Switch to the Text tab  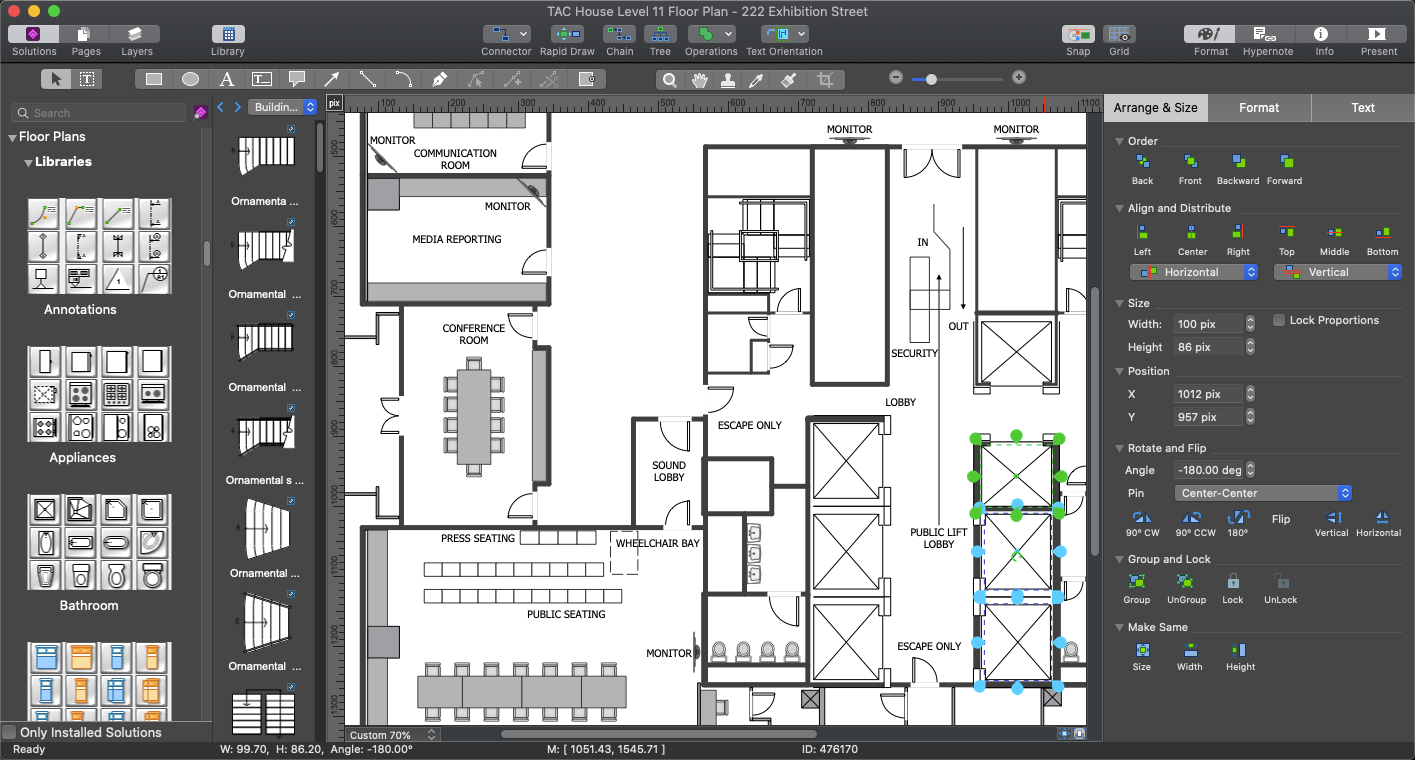tap(1362, 108)
